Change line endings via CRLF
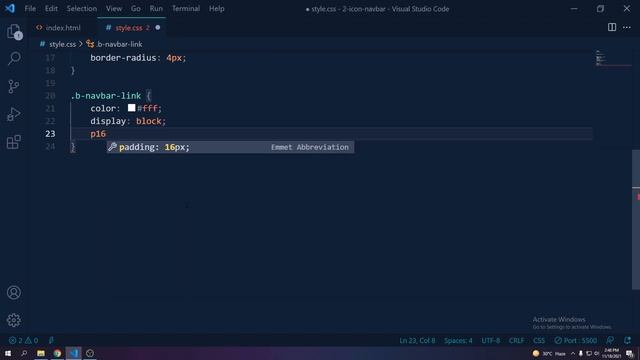This screenshot has width=640, height=360. tap(516, 340)
